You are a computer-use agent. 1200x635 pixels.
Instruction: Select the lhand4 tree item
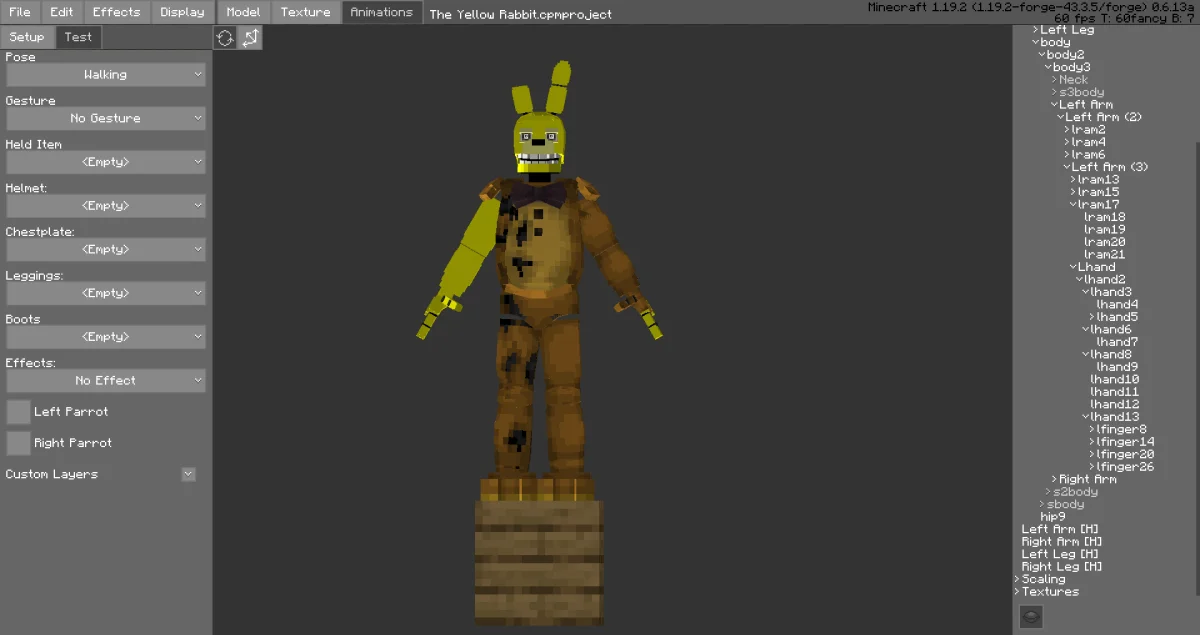1117,305
